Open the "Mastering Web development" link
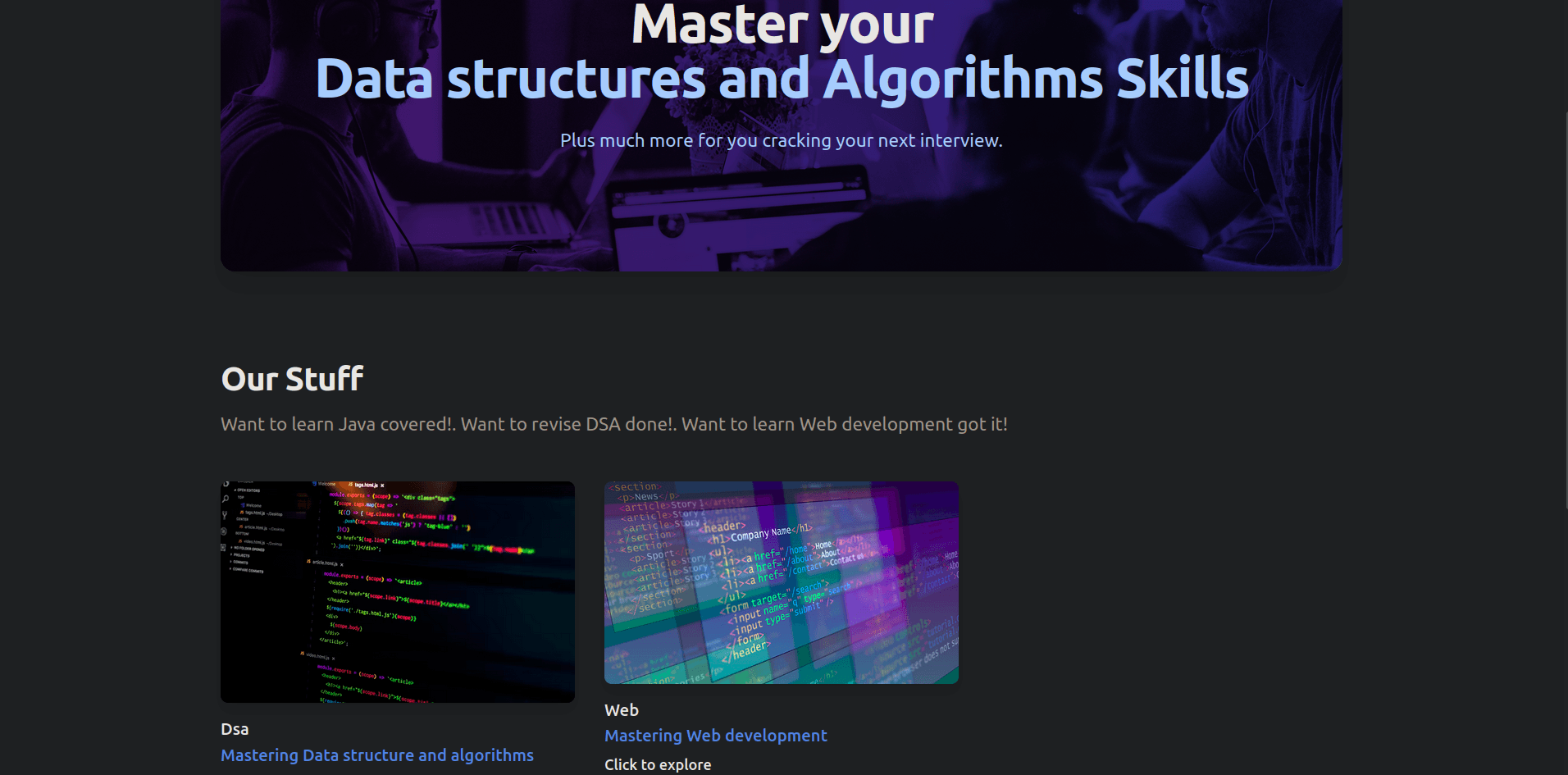Image resolution: width=1568 pixels, height=775 pixels. (714, 735)
